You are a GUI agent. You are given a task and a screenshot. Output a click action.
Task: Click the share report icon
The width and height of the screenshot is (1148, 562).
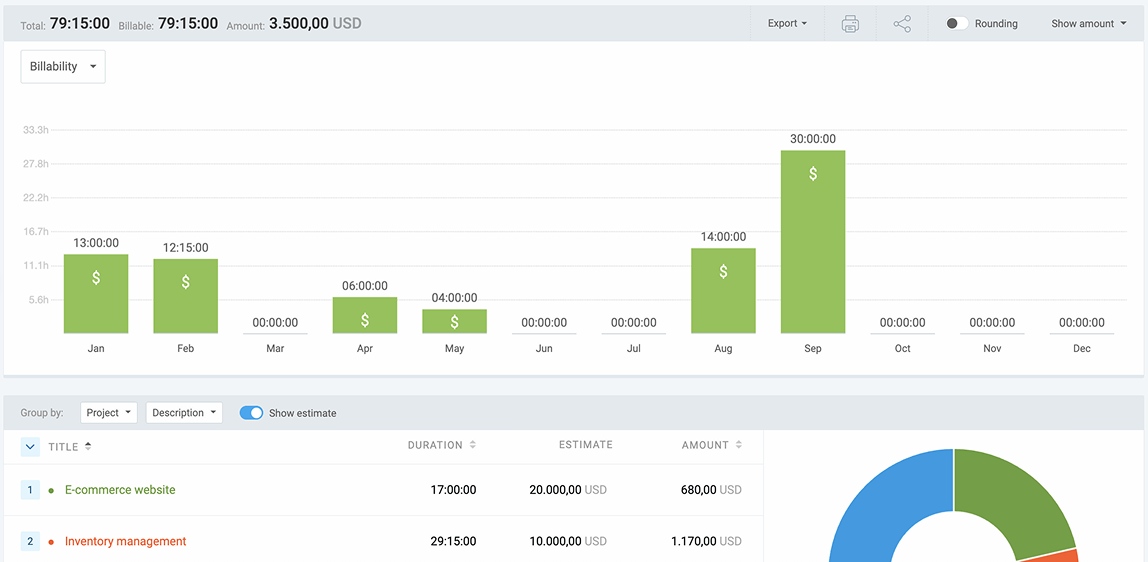[x=902, y=24]
